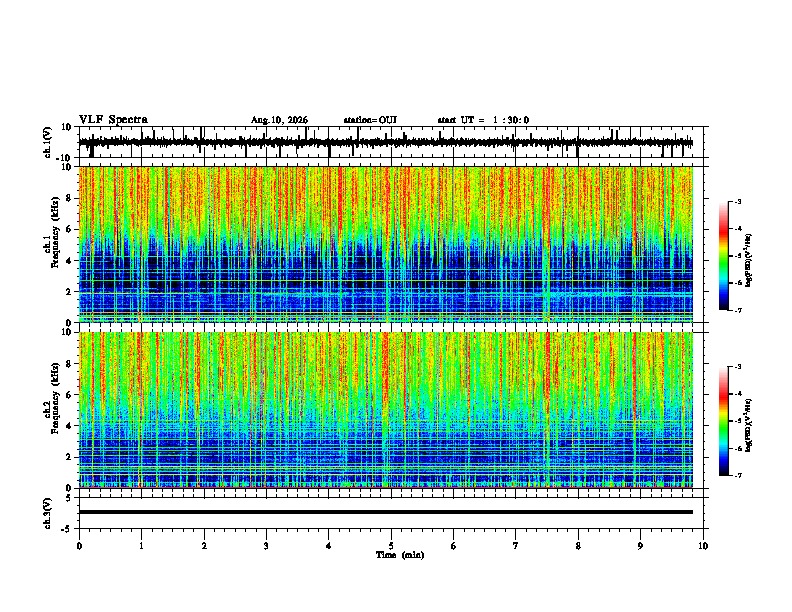The height and width of the screenshot is (612, 792).
Task: Click time axis tick label "7"
Action: tap(516, 546)
